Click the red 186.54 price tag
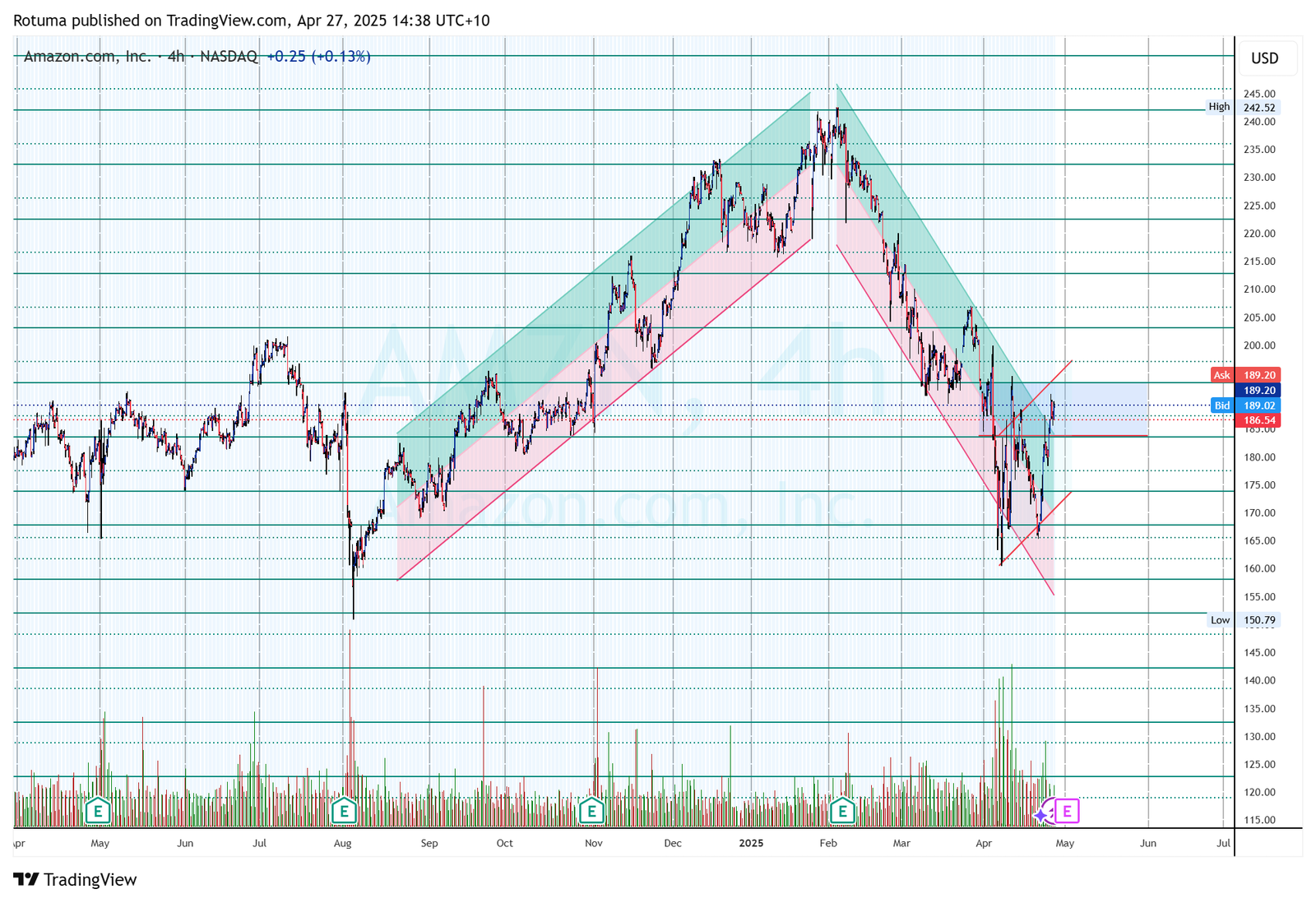Image resolution: width=1316 pixels, height=903 pixels. click(x=1258, y=420)
